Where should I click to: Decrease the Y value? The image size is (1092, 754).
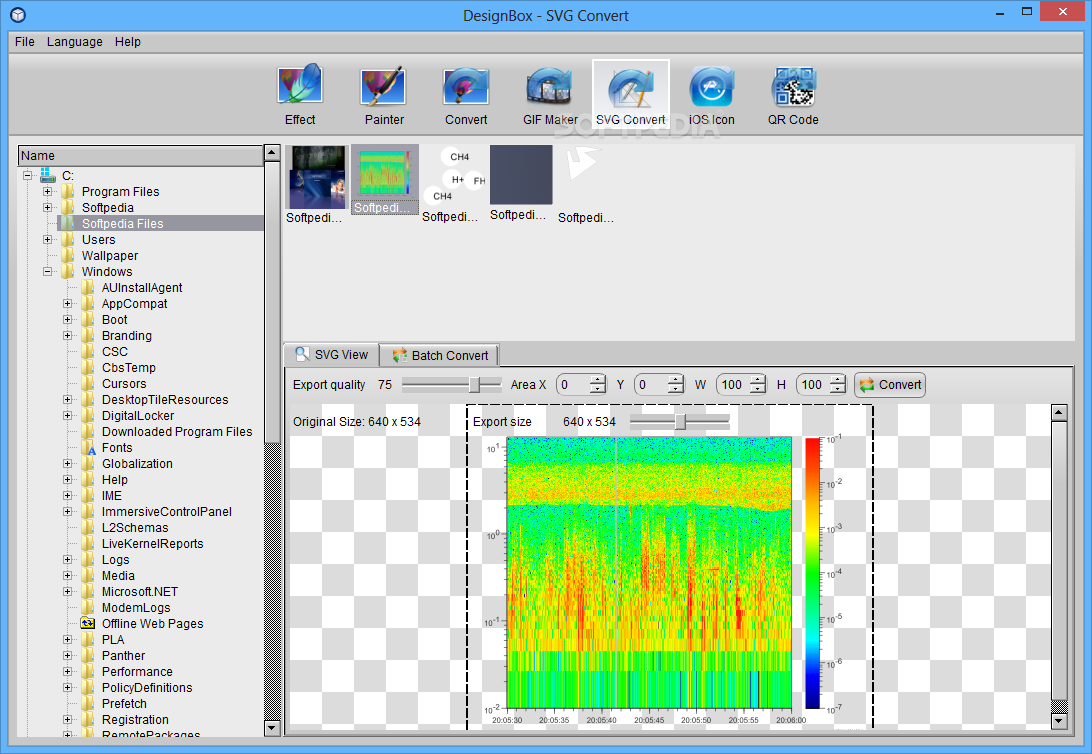coord(676,389)
